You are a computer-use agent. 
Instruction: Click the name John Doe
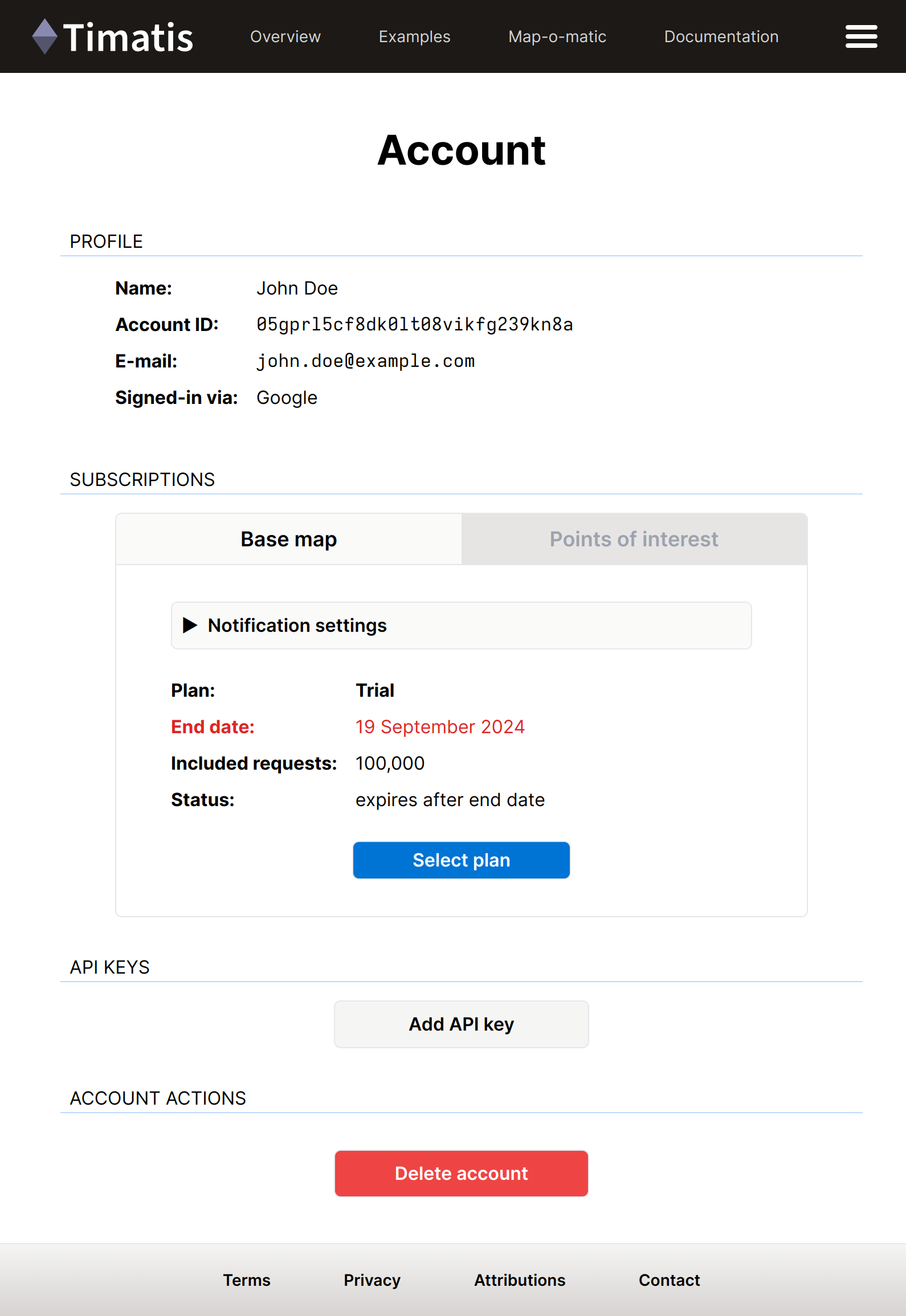[297, 288]
